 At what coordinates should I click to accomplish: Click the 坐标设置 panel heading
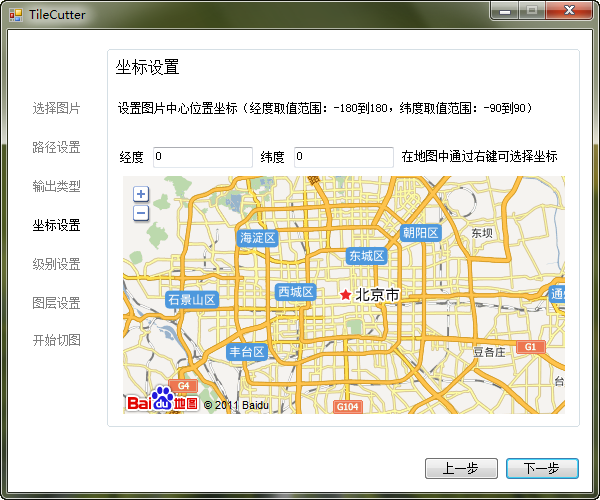point(147,67)
